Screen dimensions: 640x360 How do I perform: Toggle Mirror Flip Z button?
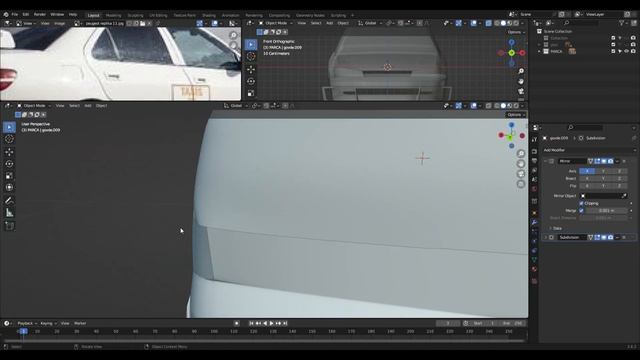coord(619,186)
